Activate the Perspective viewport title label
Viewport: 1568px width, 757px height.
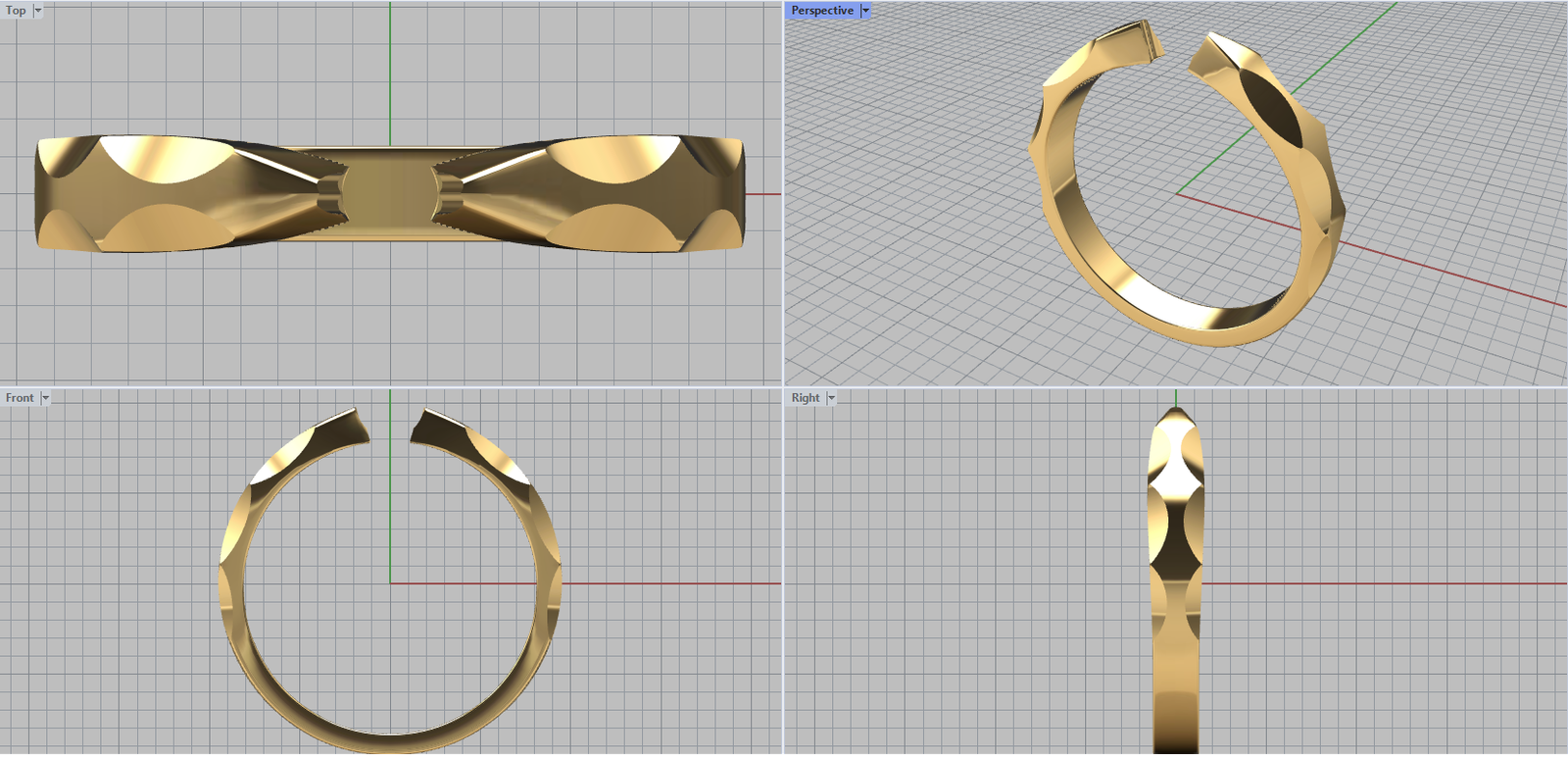coord(822,11)
